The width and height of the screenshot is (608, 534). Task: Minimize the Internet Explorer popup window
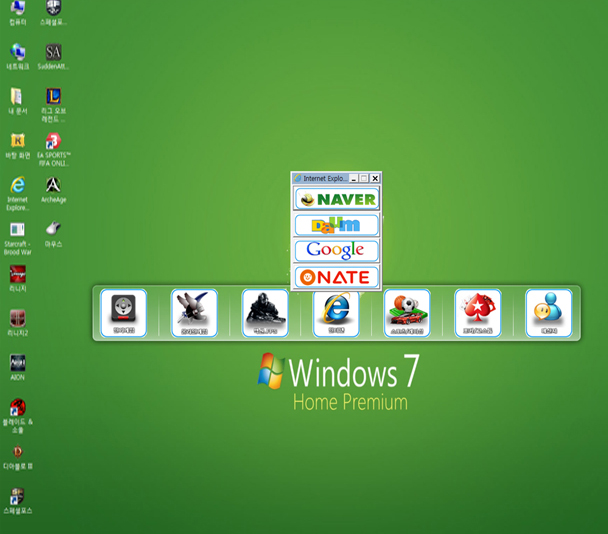(353, 178)
